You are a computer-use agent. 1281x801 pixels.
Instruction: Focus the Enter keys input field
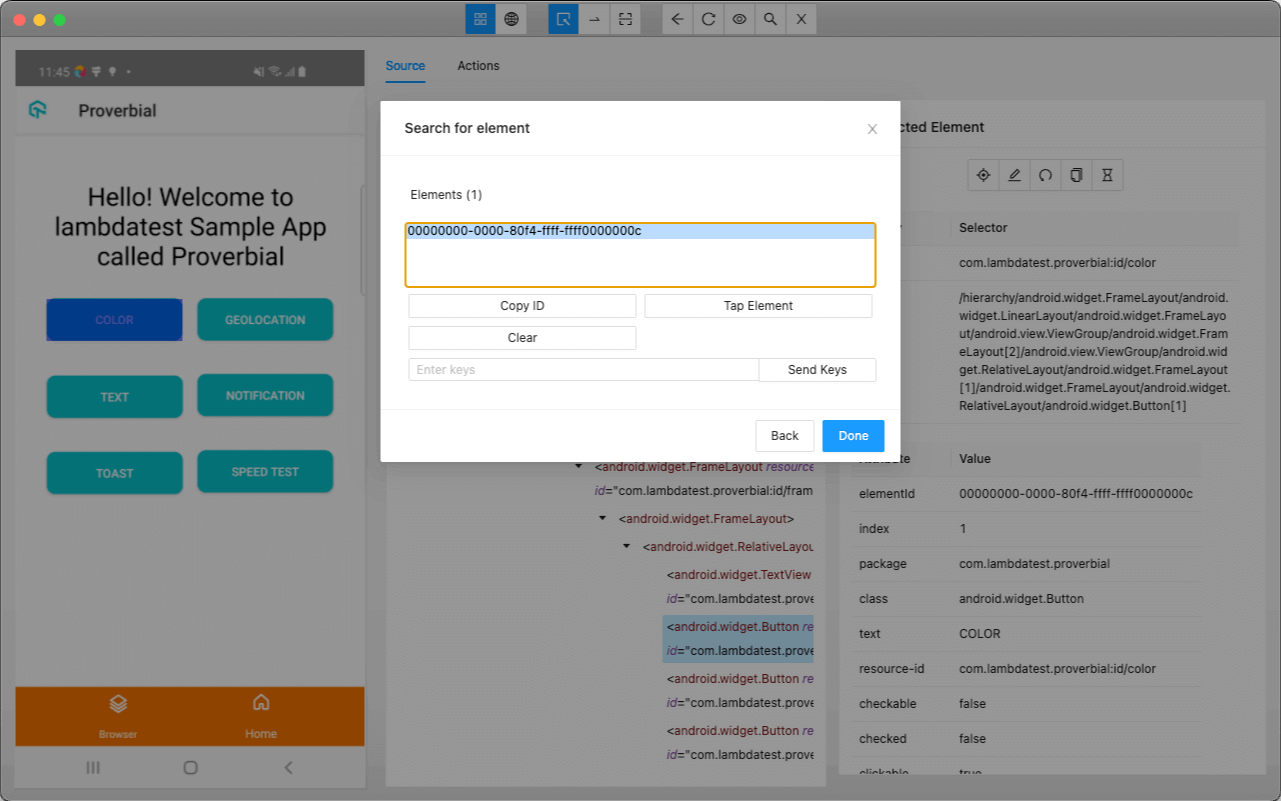584,370
